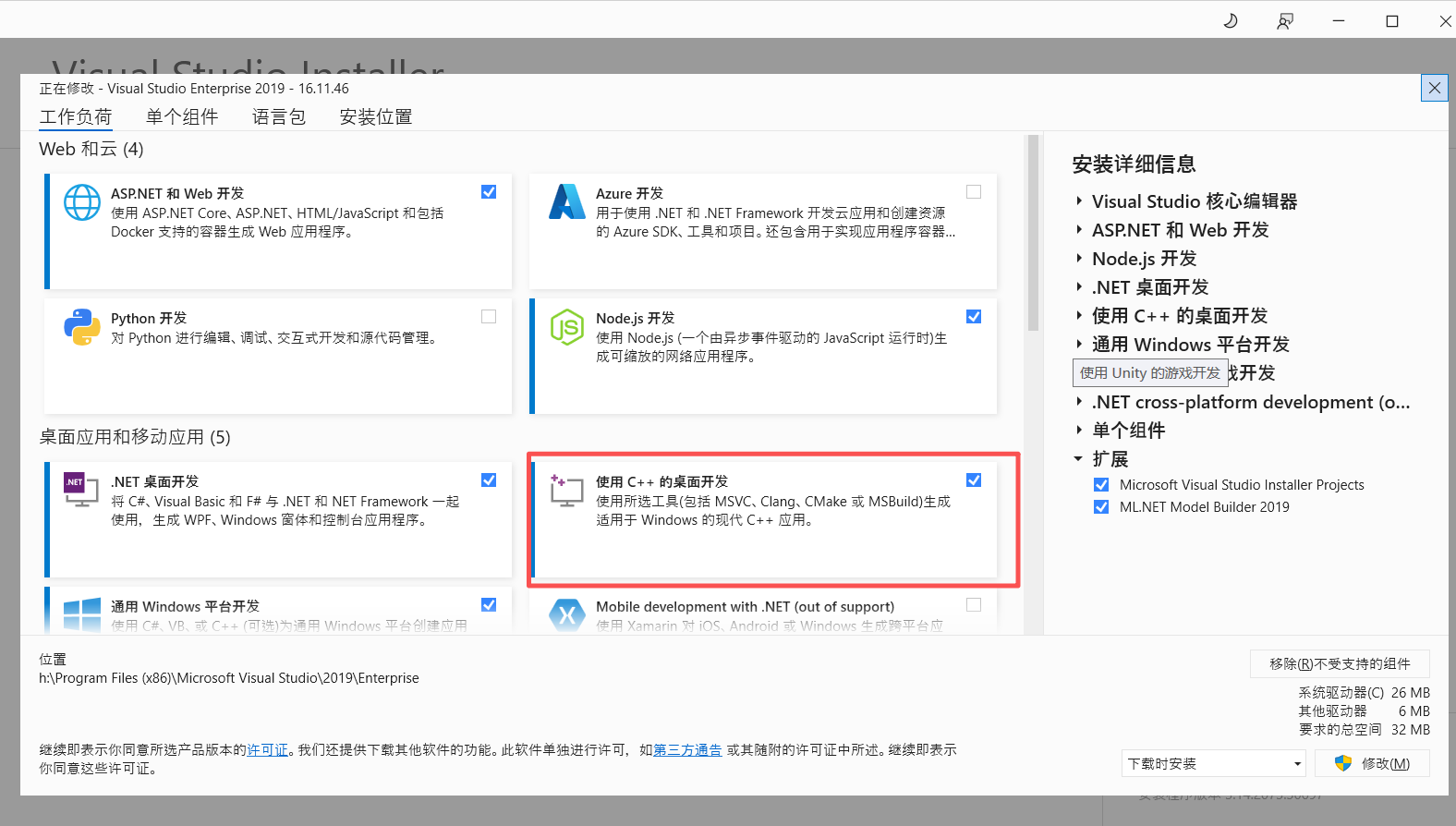The image size is (1456, 826).
Task: Uncheck the .NET 桌面开发 workload
Action: 489,480
